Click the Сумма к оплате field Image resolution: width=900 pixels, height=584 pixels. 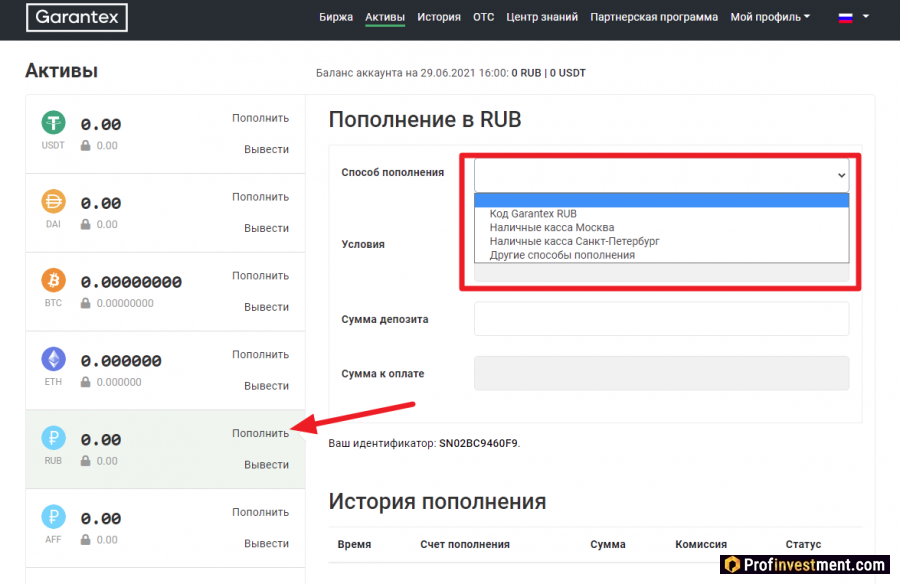click(x=661, y=373)
